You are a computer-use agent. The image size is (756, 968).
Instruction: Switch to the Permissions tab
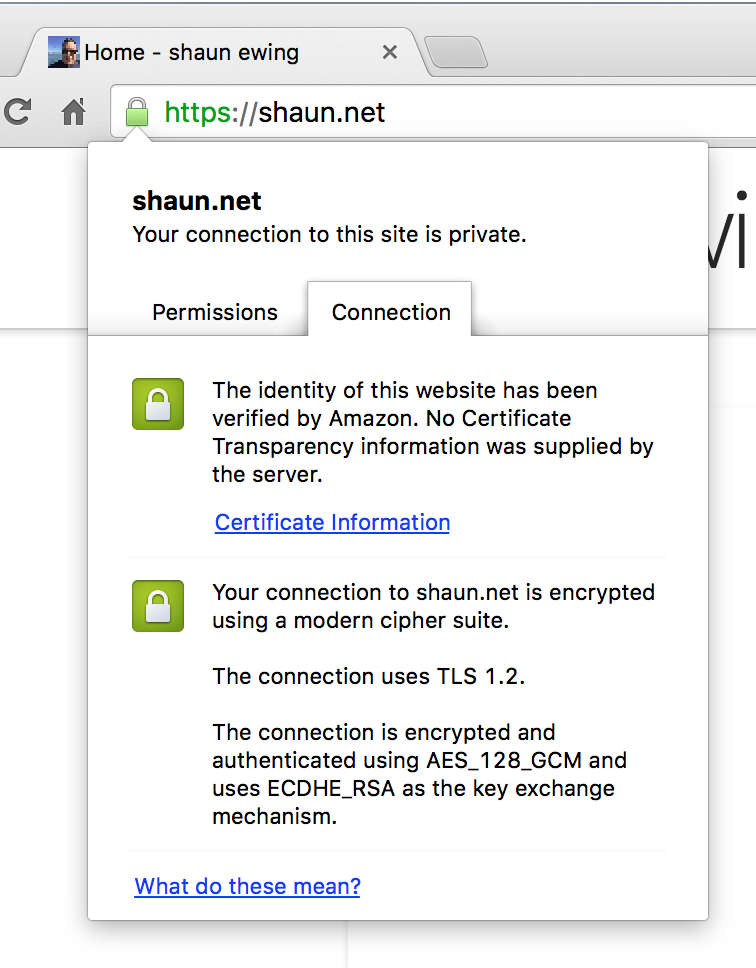[215, 312]
